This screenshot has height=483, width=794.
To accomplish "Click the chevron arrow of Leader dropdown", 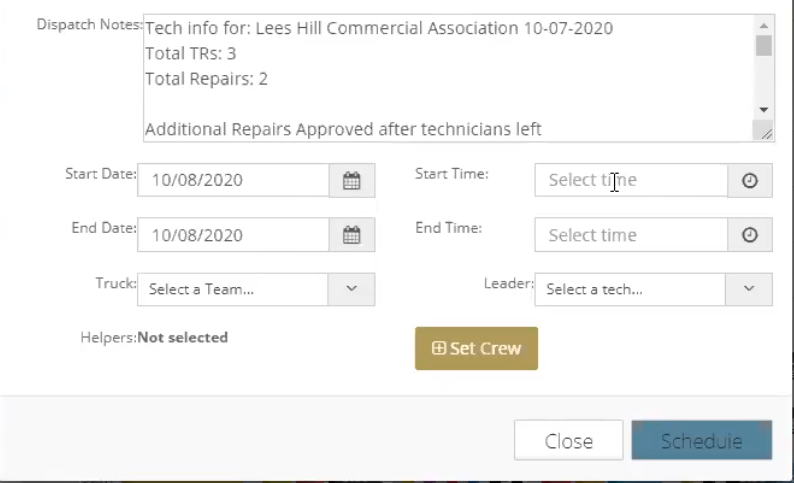I will point(749,289).
